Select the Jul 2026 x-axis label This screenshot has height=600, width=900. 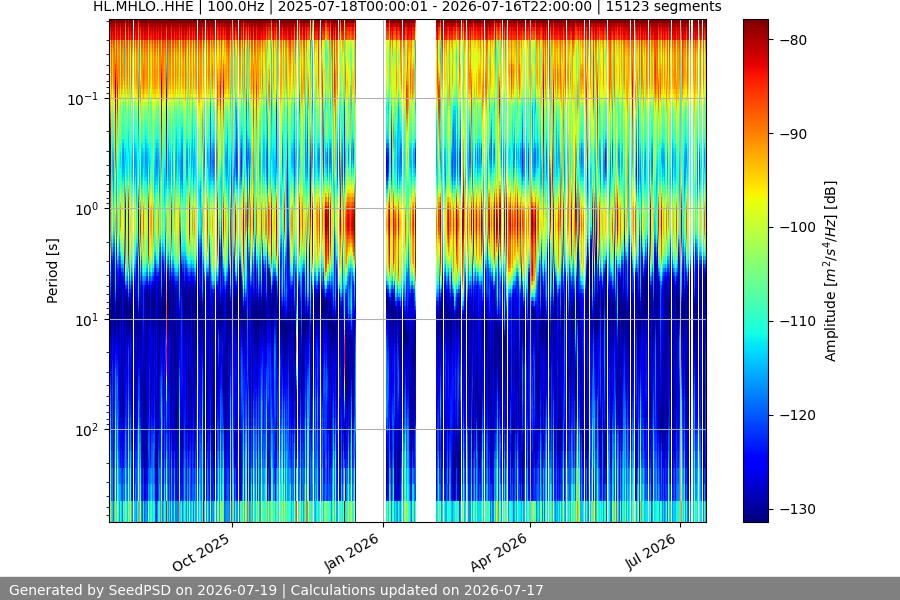click(x=650, y=552)
